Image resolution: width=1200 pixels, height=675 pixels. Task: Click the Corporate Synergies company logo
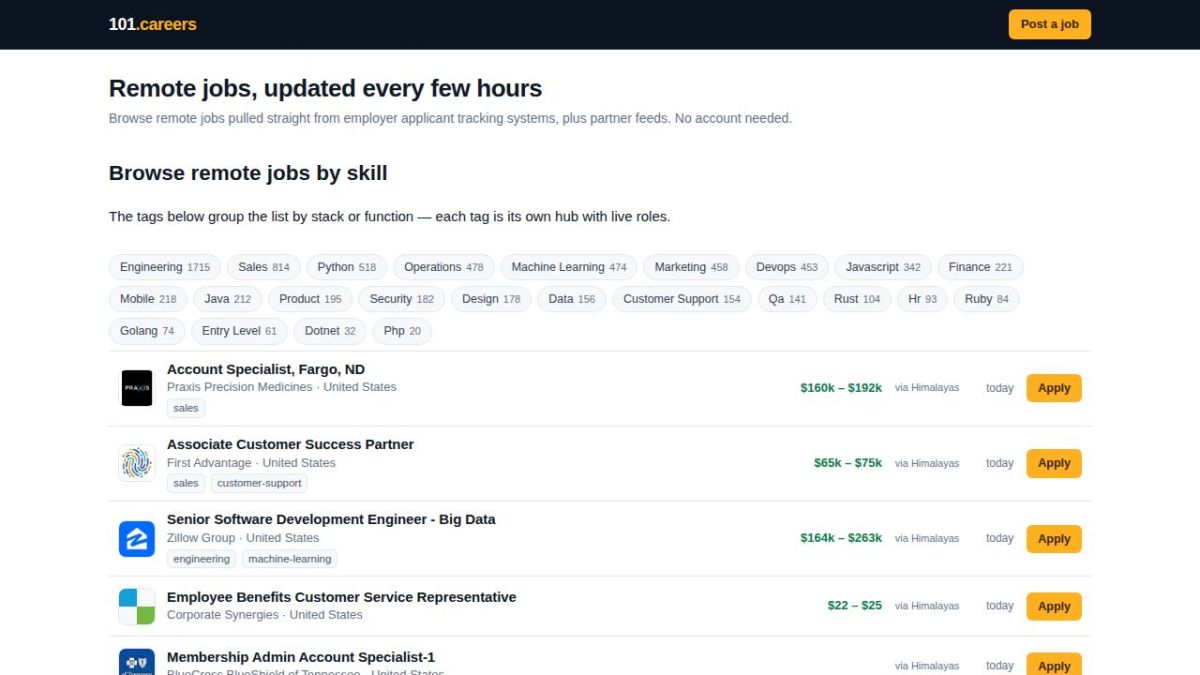[x=137, y=606]
